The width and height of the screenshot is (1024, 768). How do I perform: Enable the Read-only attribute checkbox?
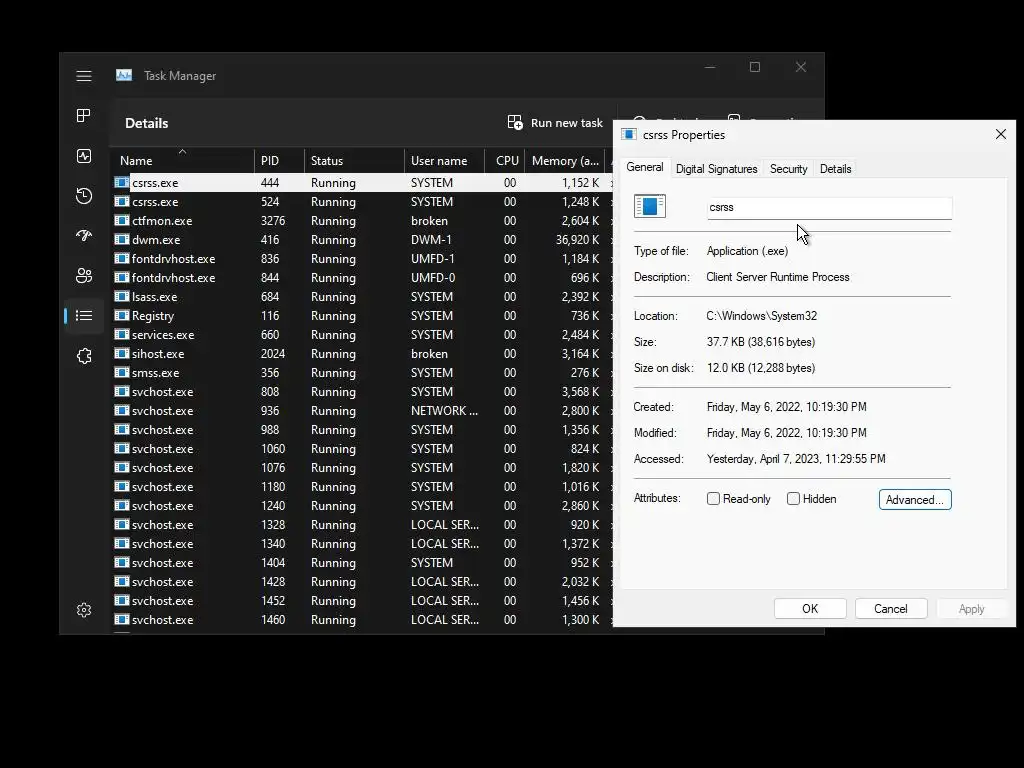coord(713,499)
